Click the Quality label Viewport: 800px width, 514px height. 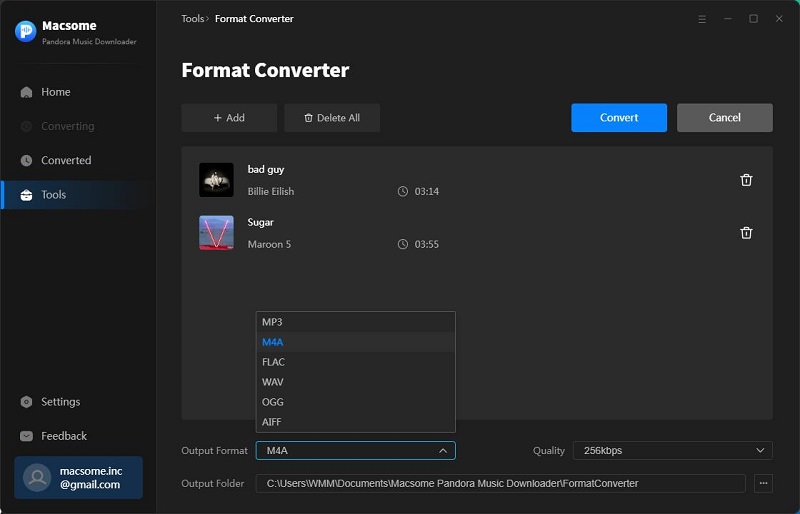coord(549,451)
